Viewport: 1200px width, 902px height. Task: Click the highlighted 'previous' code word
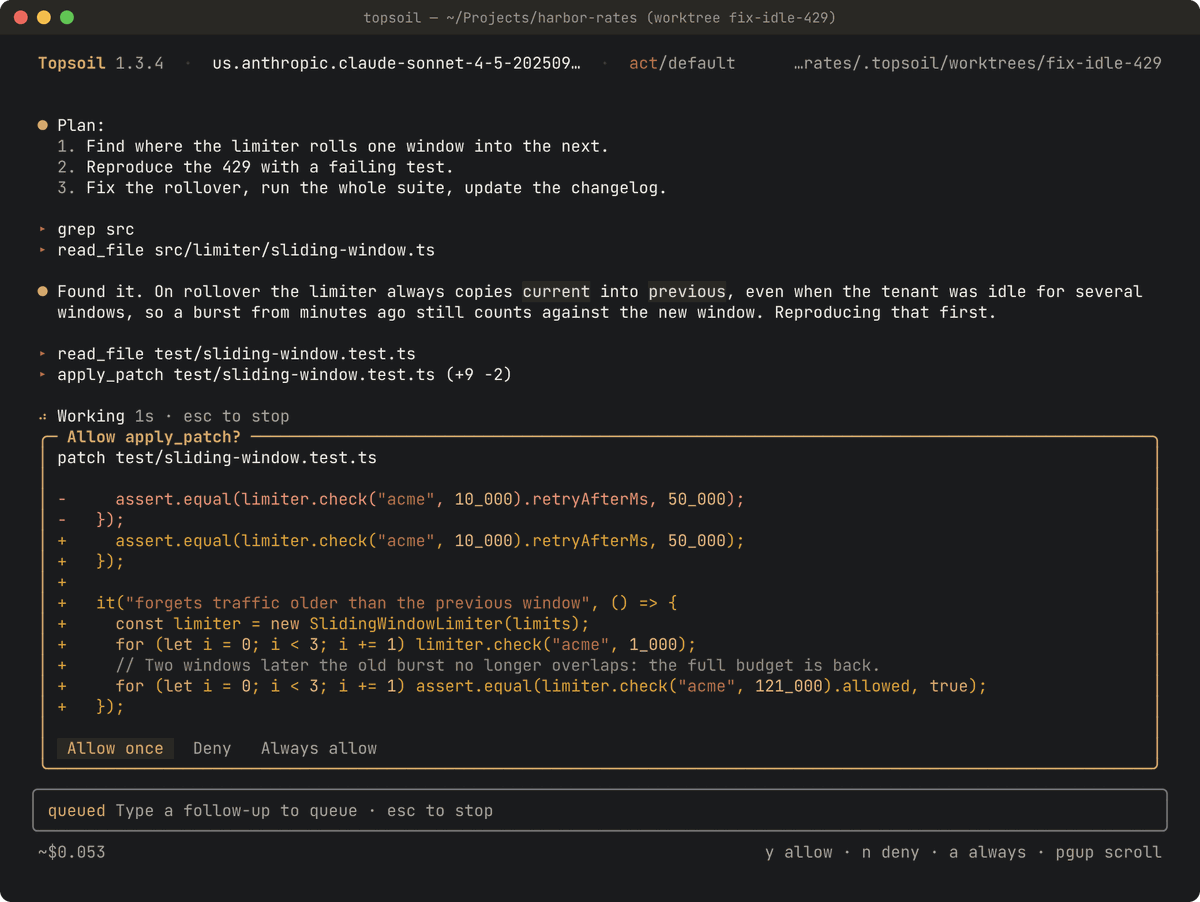pos(687,292)
